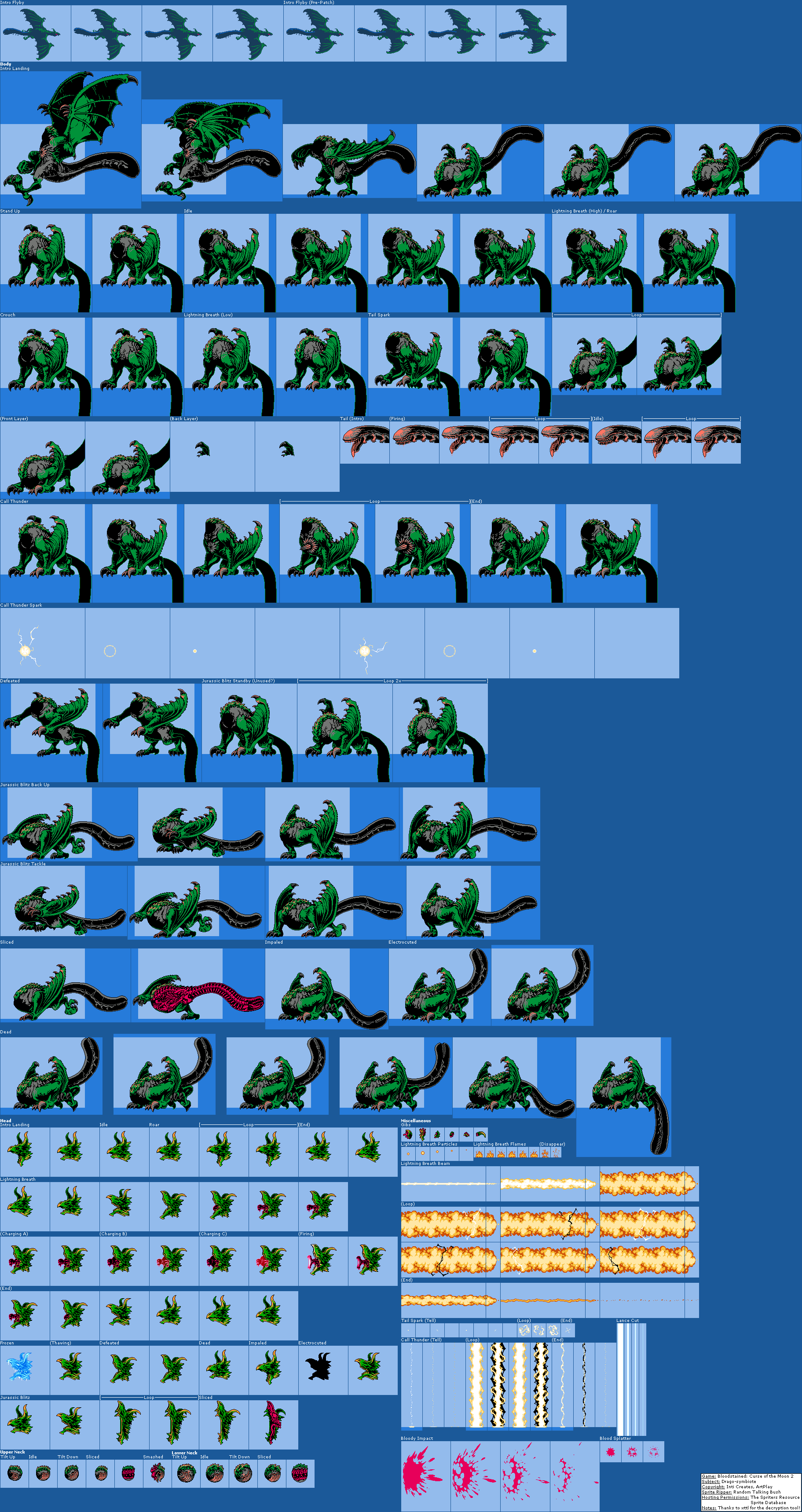Viewport: 802px width, 1512px height.
Task: Click the 'Game: Bloodstained: Curse of the Moon 2' credit line
Action: pos(747,1476)
